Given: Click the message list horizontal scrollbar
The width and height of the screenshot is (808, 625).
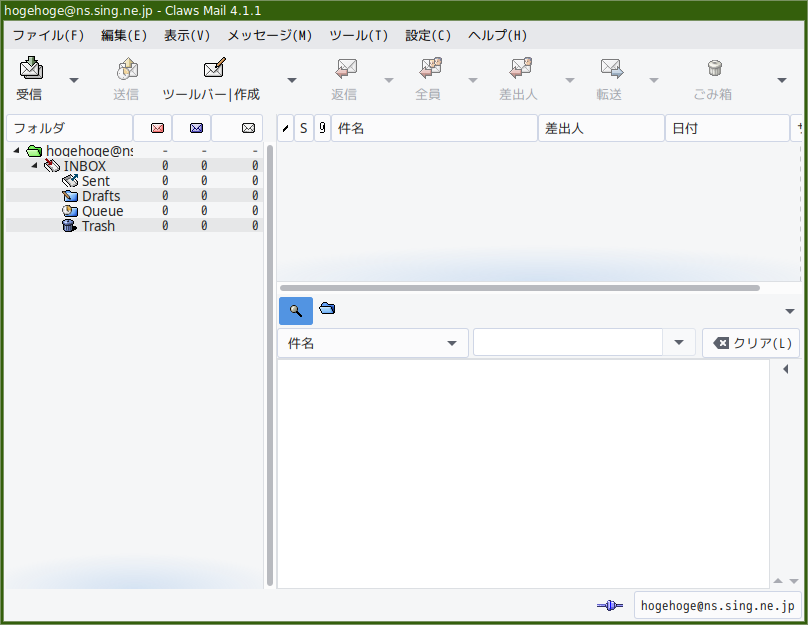Looking at the screenshot, I should (x=519, y=288).
